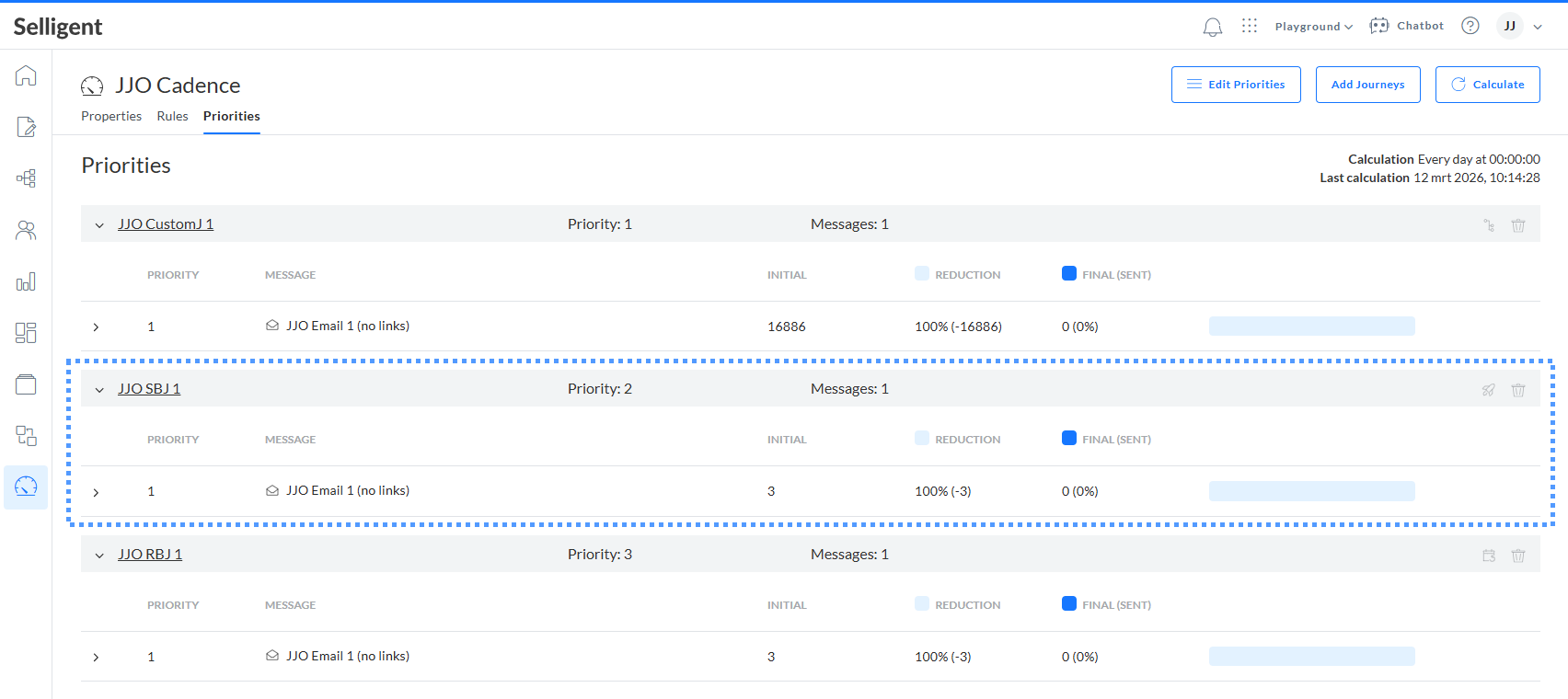Open the apps grid menu icon
The width and height of the screenshot is (1568, 699).
[x=1249, y=26]
